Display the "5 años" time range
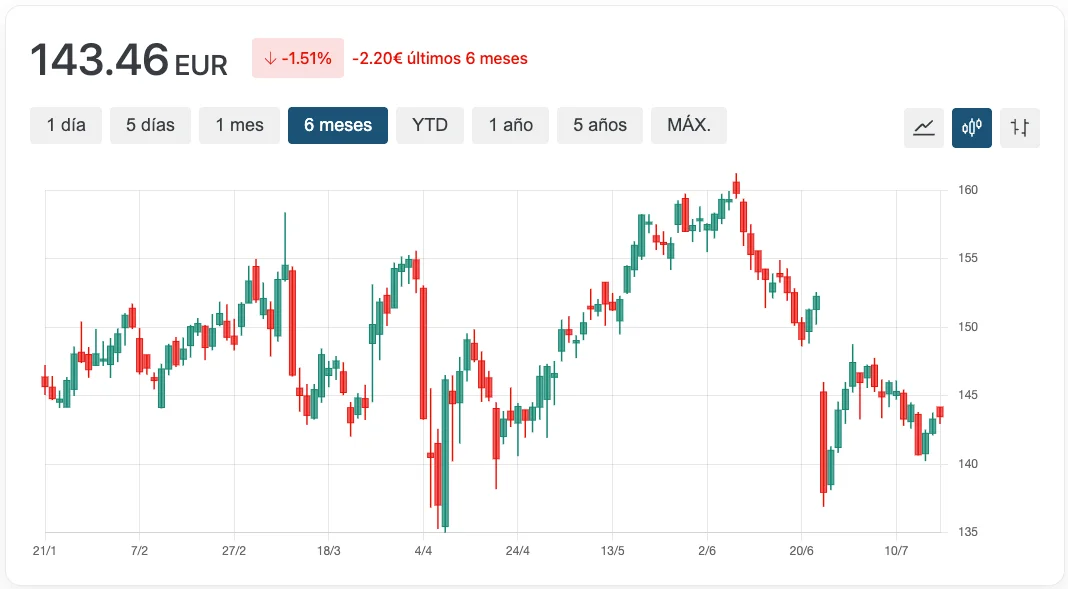Screen dimensions: 1068x589 tap(600, 125)
